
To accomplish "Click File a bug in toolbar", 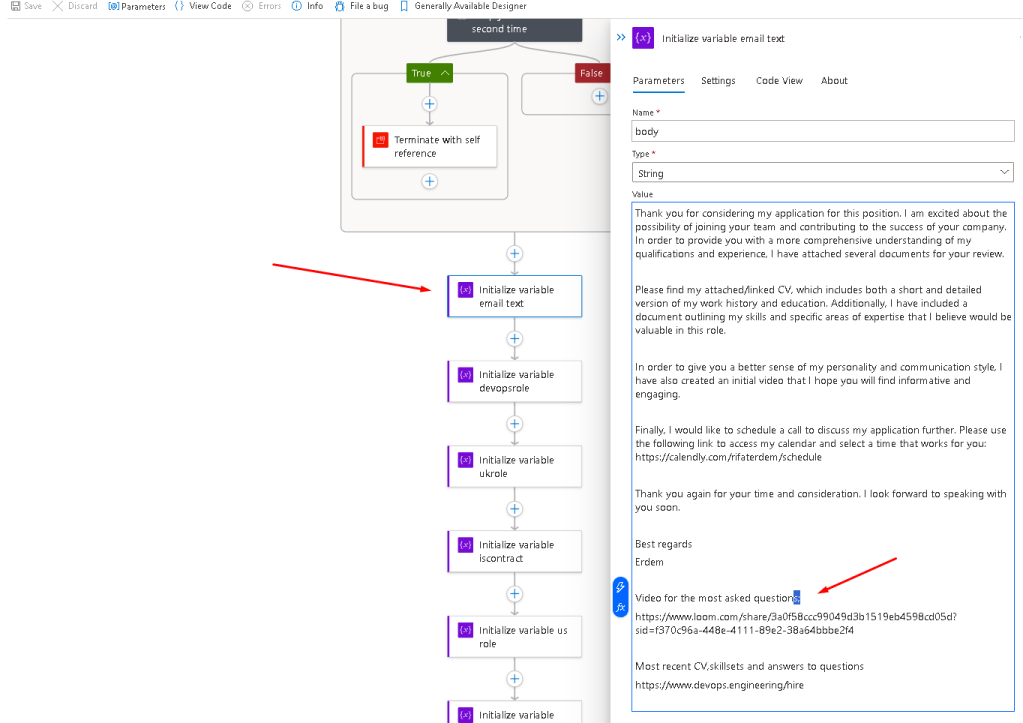I will (x=361, y=6).
